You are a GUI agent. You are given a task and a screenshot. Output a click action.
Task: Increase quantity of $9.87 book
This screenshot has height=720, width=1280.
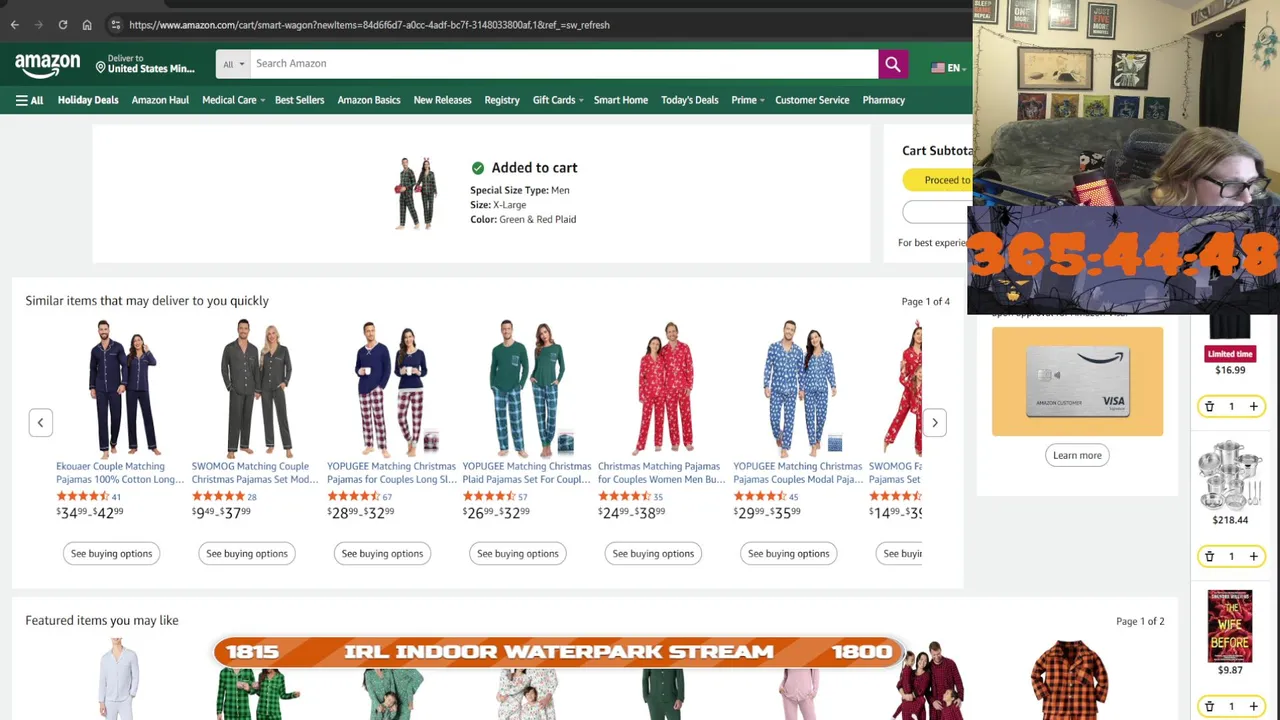(x=1253, y=706)
